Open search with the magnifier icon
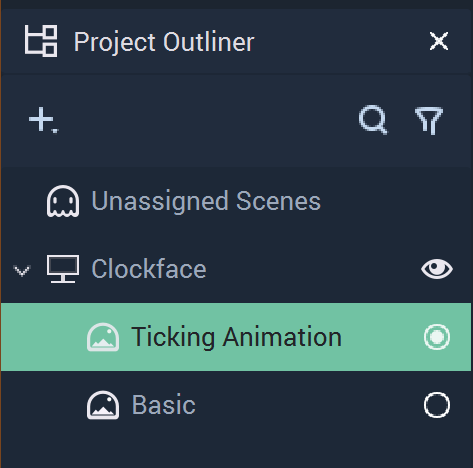This screenshot has width=473, height=468. (x=373, y=120)
